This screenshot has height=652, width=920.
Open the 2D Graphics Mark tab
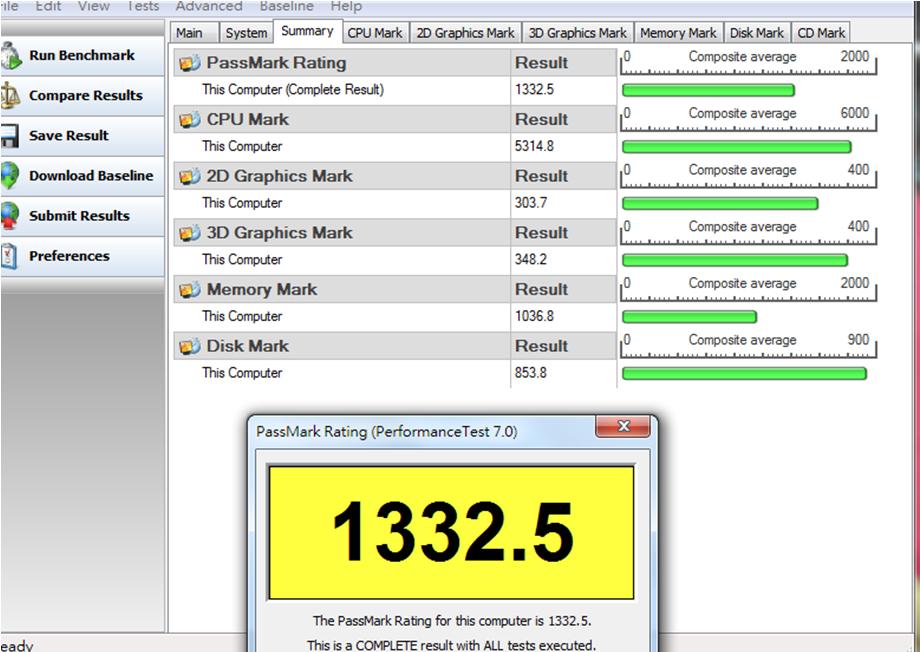point(466,33)
